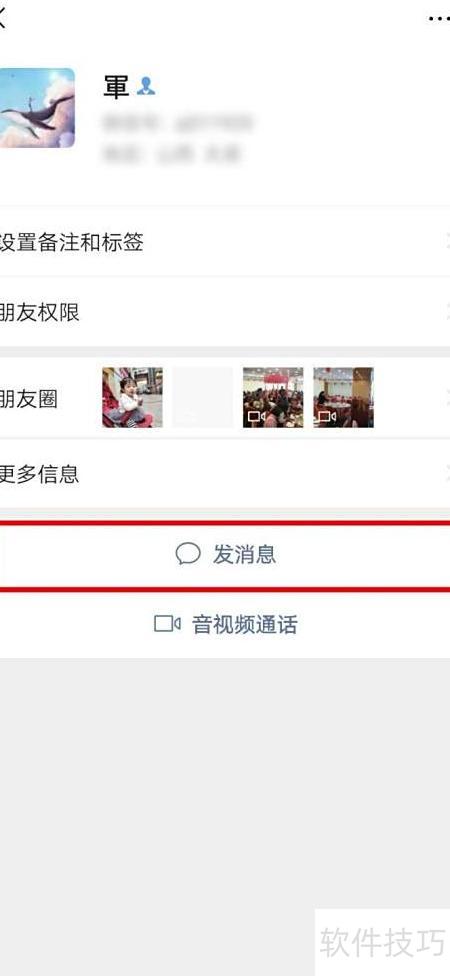Tap the video camera call icon
The width and height of the screenshot is (450, 976).
[x=167, y=624]
